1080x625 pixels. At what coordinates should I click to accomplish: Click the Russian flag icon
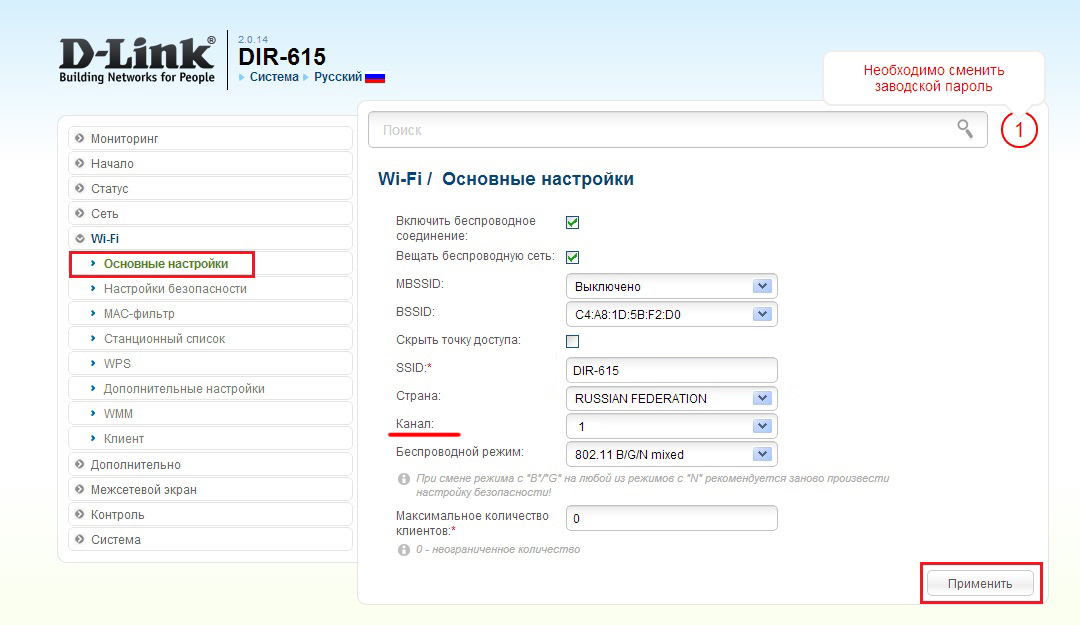point(375,78)
